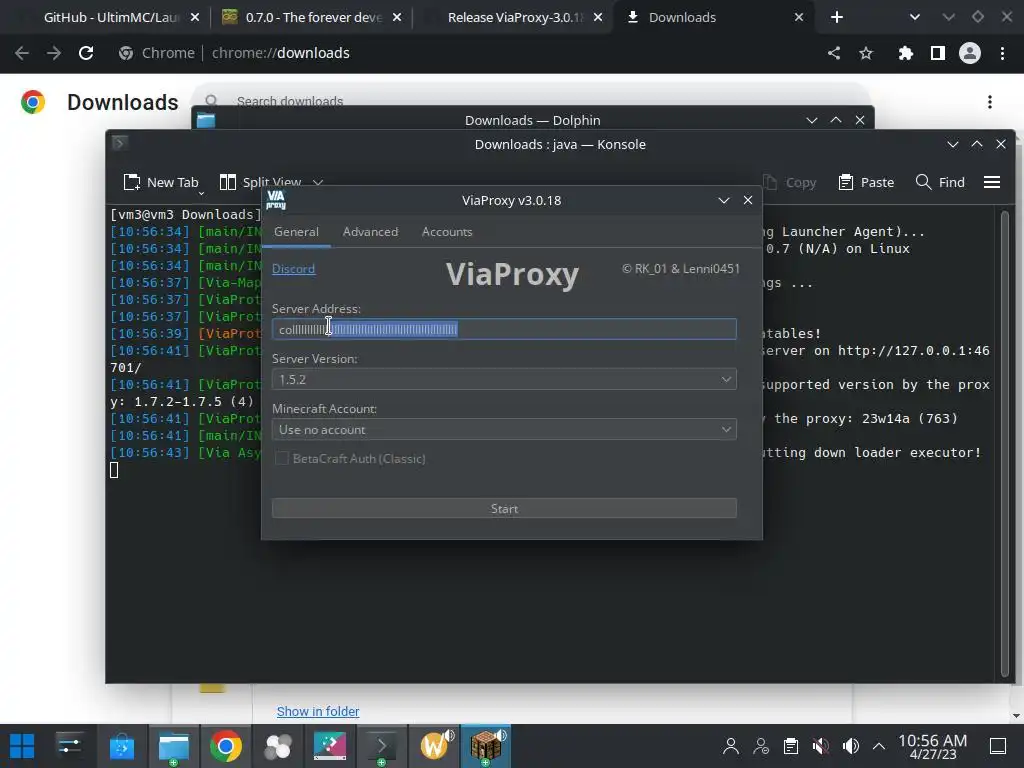This screenshot has width=1024, height=768.
Task: Expand hidden system tray icons arrow
Action: 879,746
